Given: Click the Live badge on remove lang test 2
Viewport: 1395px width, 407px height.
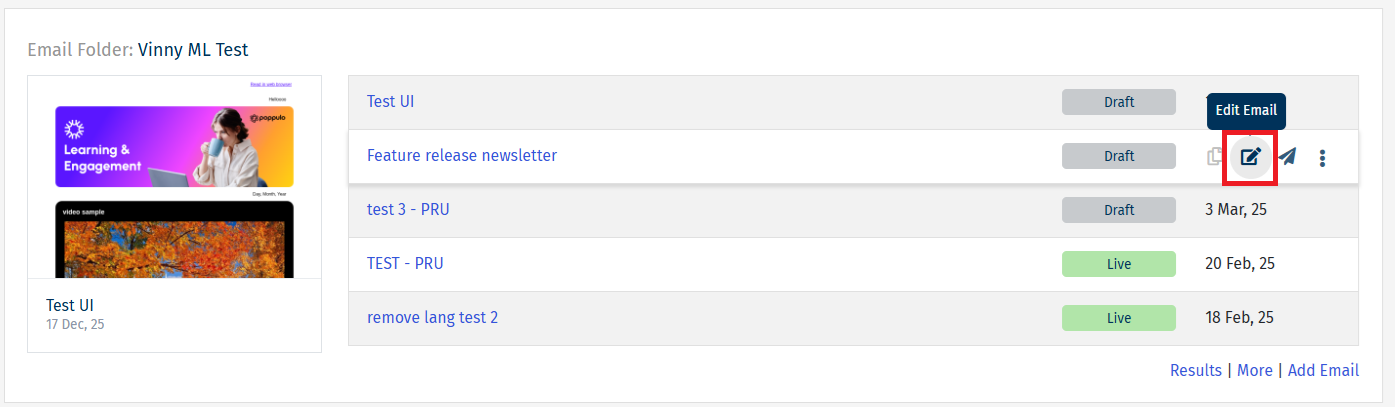Looking at the screenshot, I should point(1119,318).
